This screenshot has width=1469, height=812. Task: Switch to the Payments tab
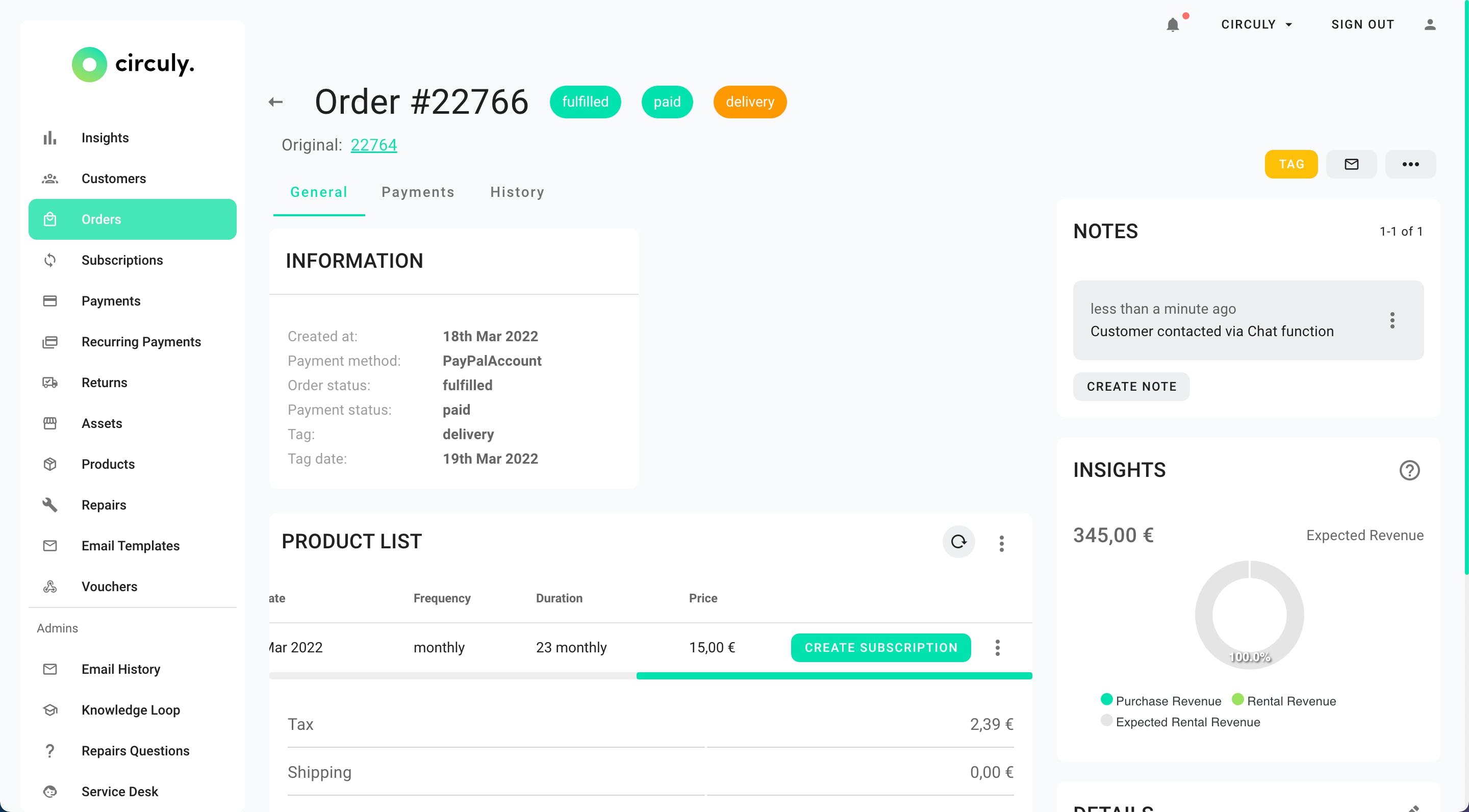pos(418,192)
